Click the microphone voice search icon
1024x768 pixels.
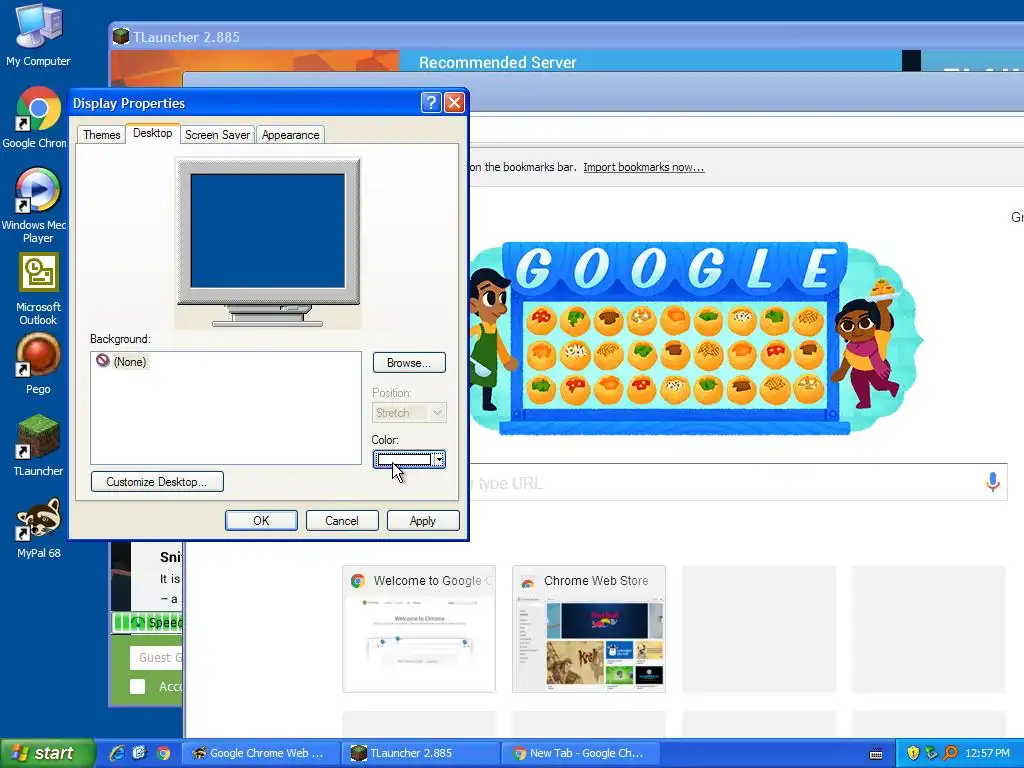pos(993,482)
